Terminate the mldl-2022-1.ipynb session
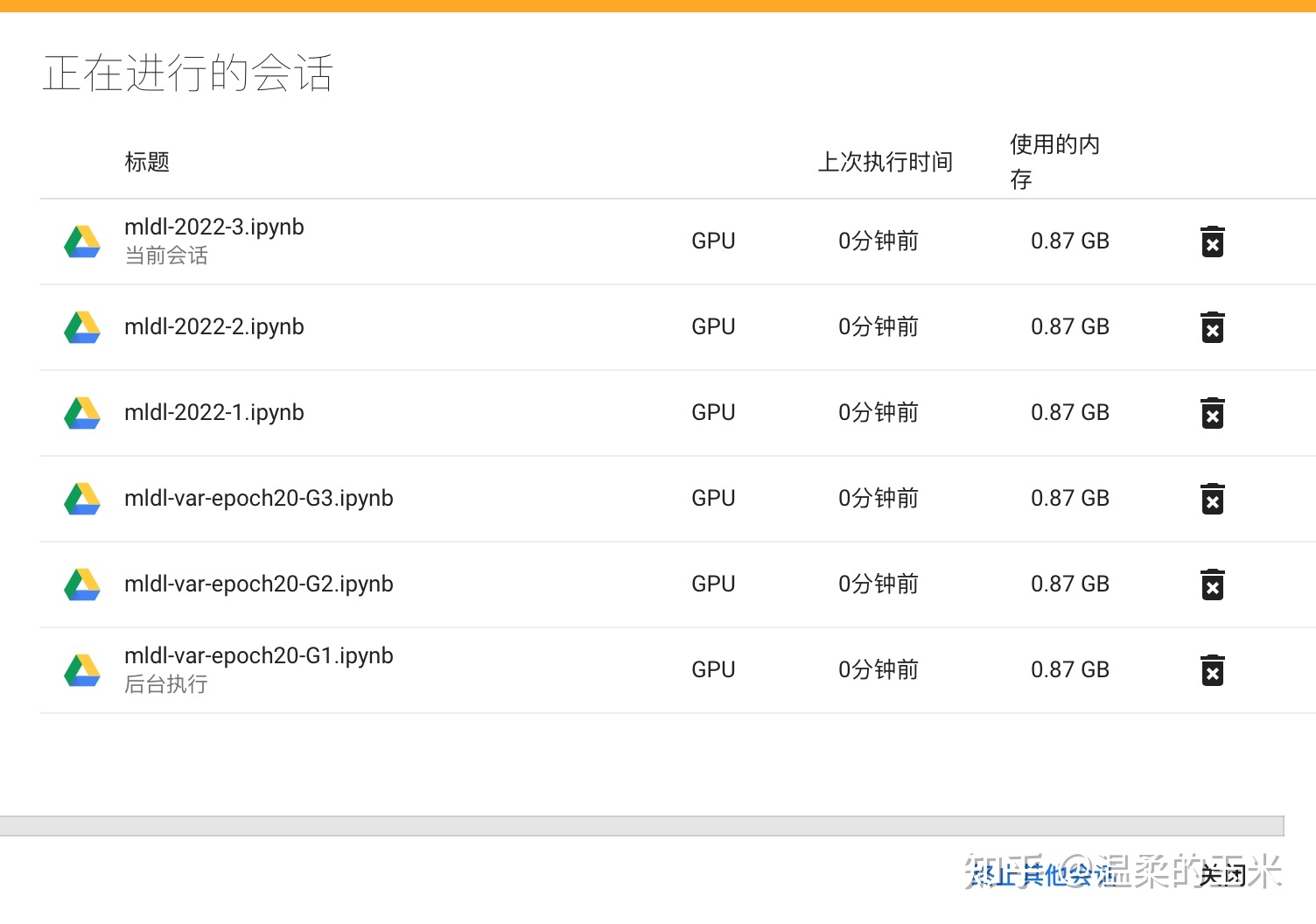This screenshot has height=924, width=1316. 1211,413
